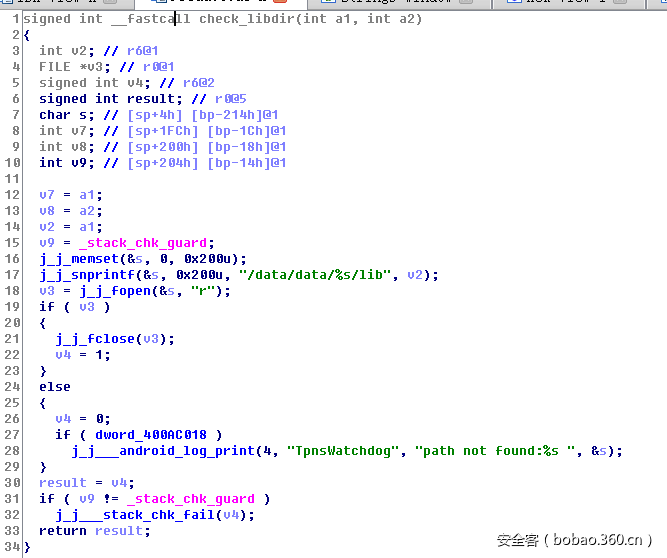Click the "TpnsWatchdog" string literal
The image size is (667, 558).
click(343, 451)
